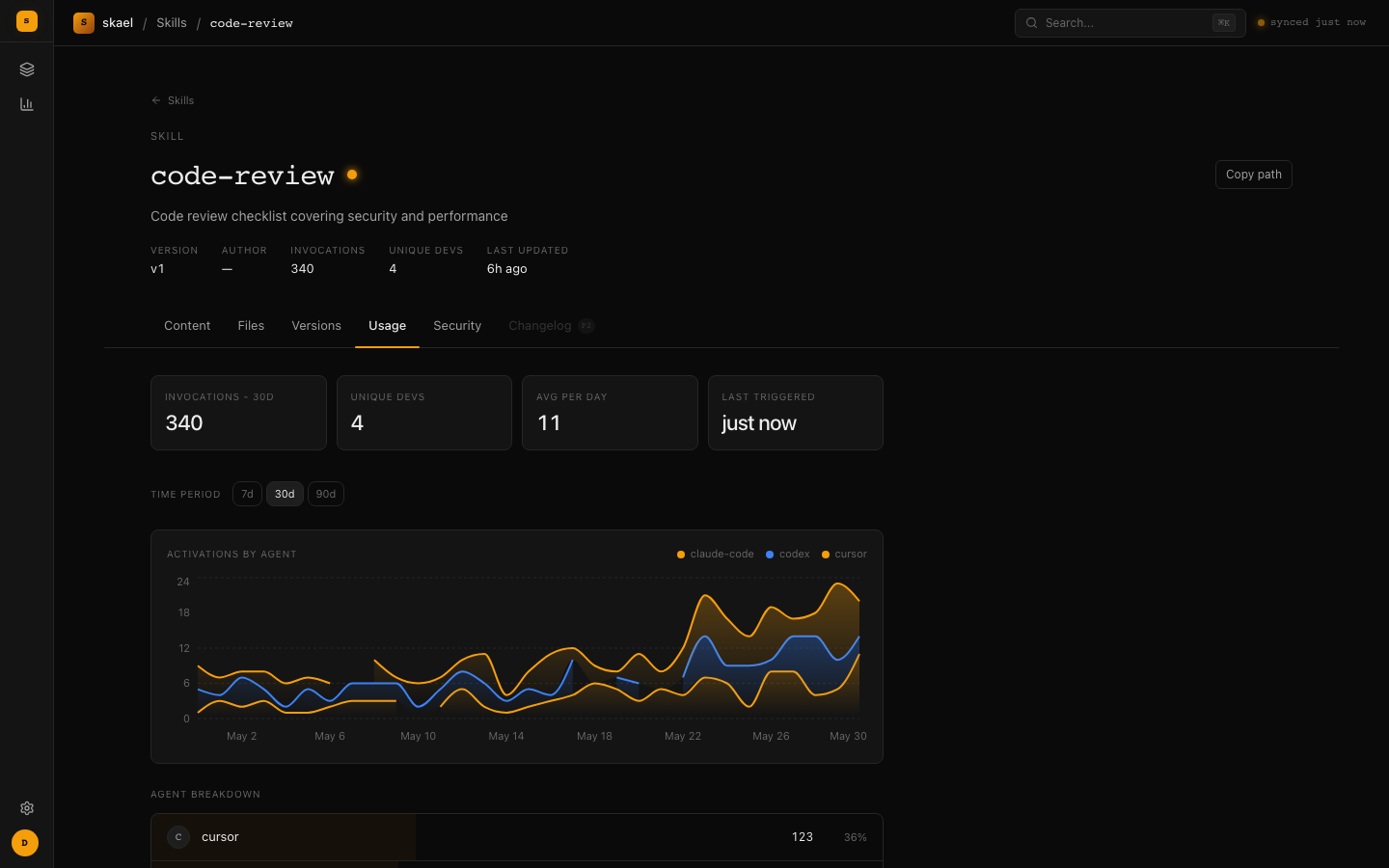This screenshot has height=868, width=1389.
Task: Select the 90d time period
Action: (x=326, y=494)
